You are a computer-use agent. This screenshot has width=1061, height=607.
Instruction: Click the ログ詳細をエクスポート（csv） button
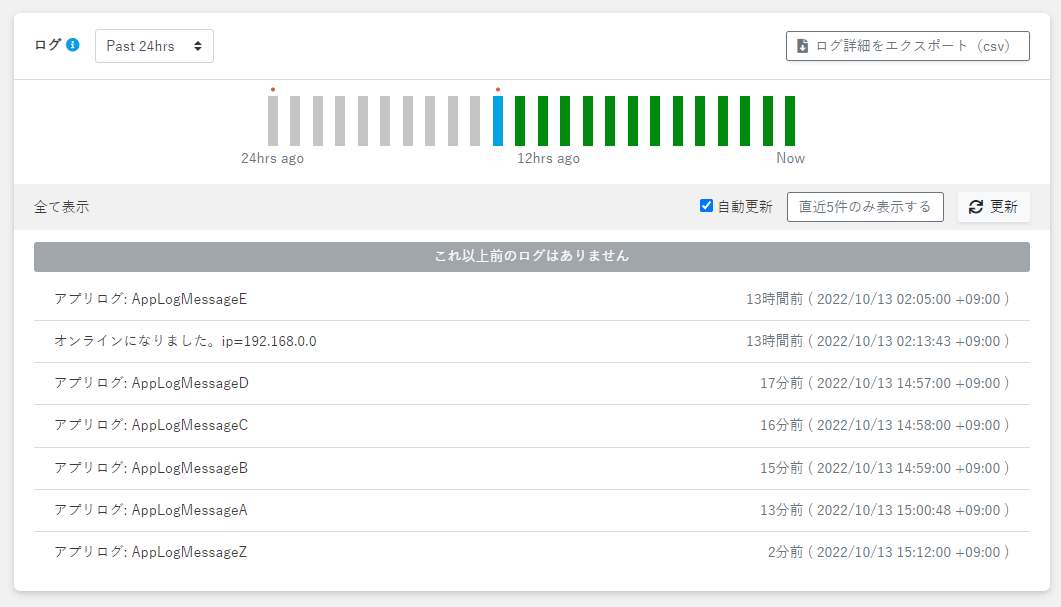907,46
